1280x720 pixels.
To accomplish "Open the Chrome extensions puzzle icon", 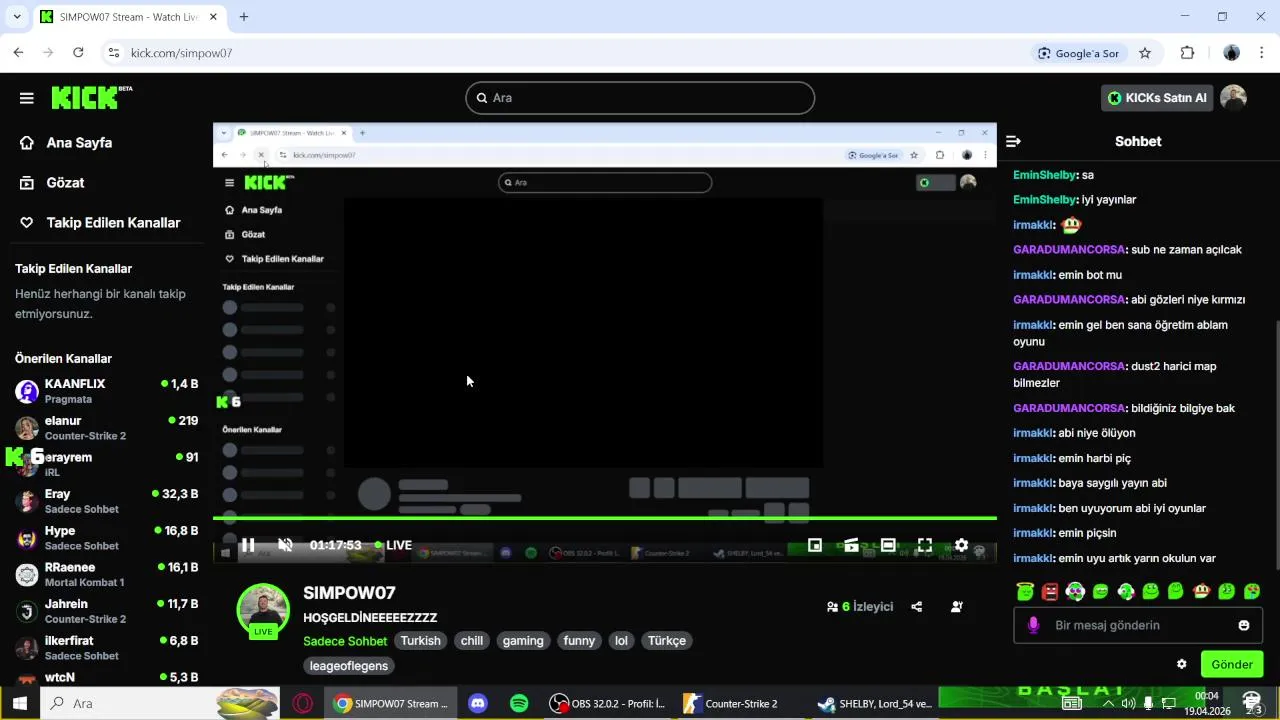I will tap(1188, 53).
